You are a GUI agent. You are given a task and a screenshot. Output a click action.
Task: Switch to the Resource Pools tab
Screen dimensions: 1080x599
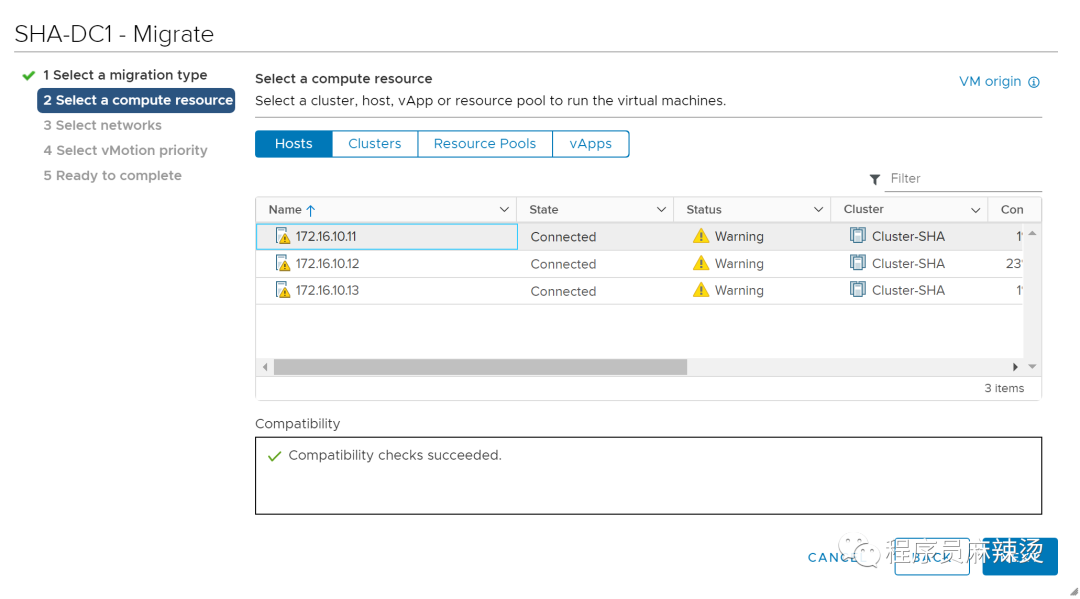[x=484, y=144]
